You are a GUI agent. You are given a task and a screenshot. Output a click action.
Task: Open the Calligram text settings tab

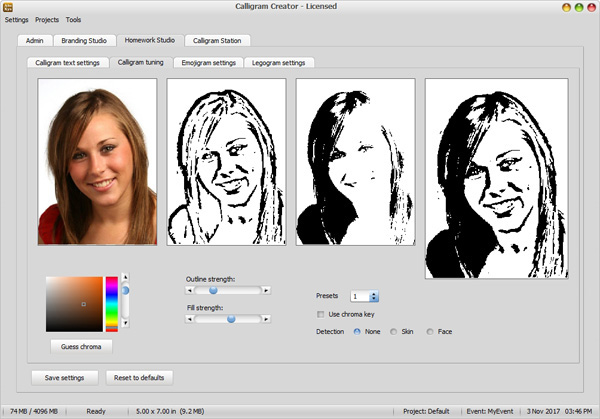(67, 63)
